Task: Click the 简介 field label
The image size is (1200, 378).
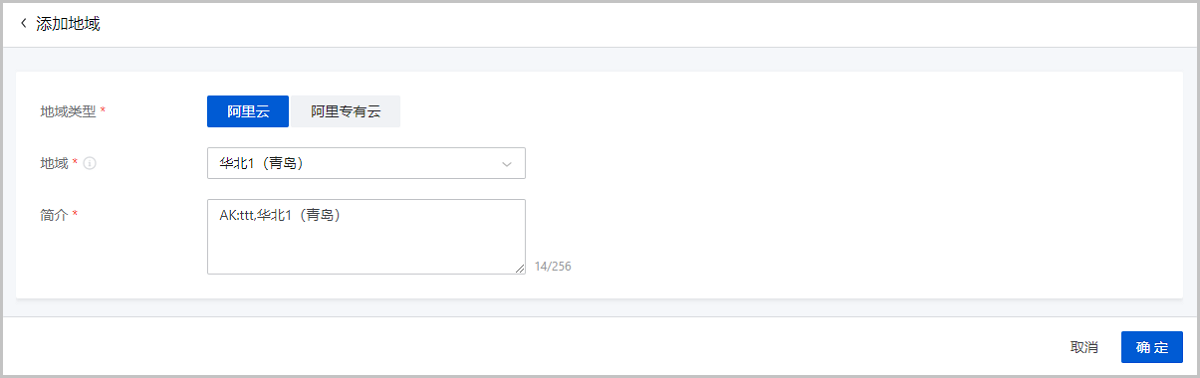Action: pyautogui.click(x=54, y=215)
